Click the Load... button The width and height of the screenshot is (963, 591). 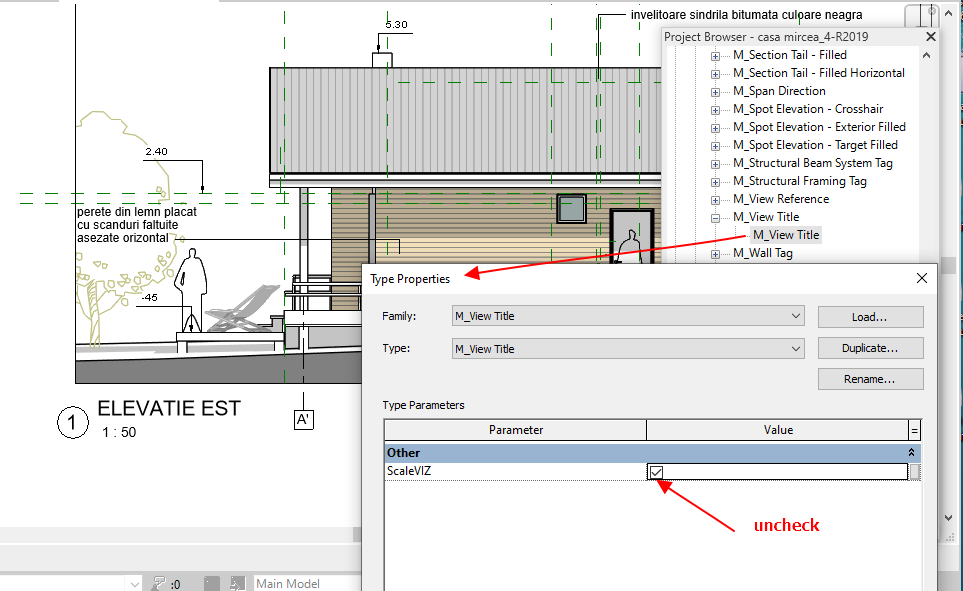(870, 317)
